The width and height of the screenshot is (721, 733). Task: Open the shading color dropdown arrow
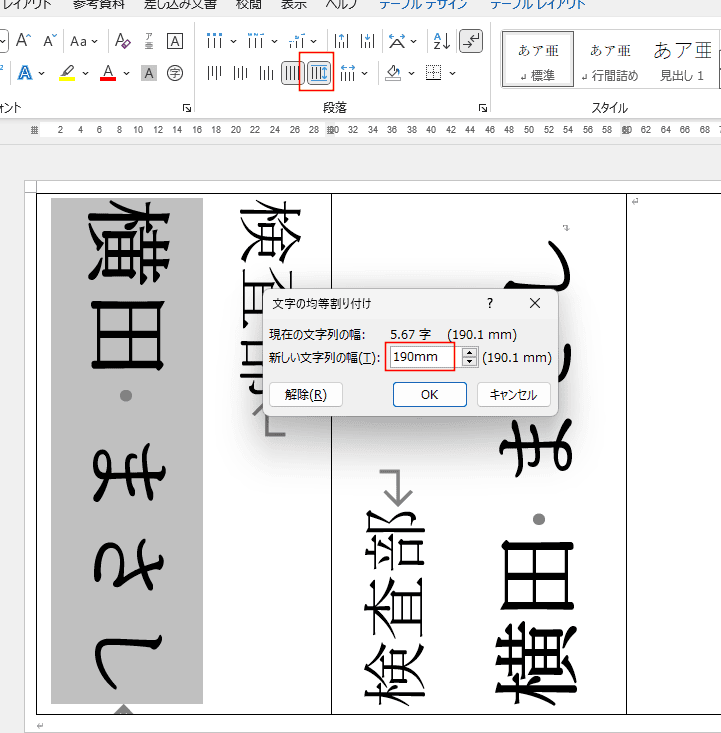[x=411, y=73]
